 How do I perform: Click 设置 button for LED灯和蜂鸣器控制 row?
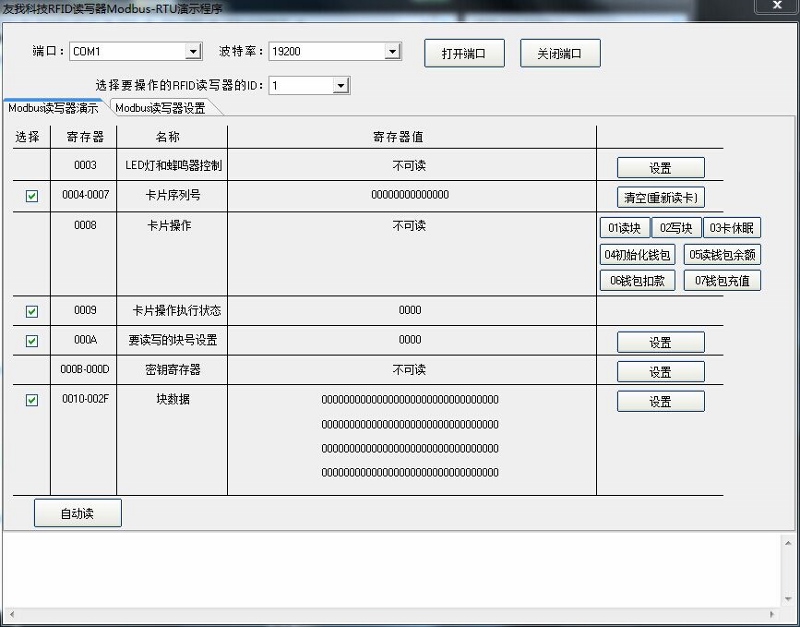(x=660, y=167)
